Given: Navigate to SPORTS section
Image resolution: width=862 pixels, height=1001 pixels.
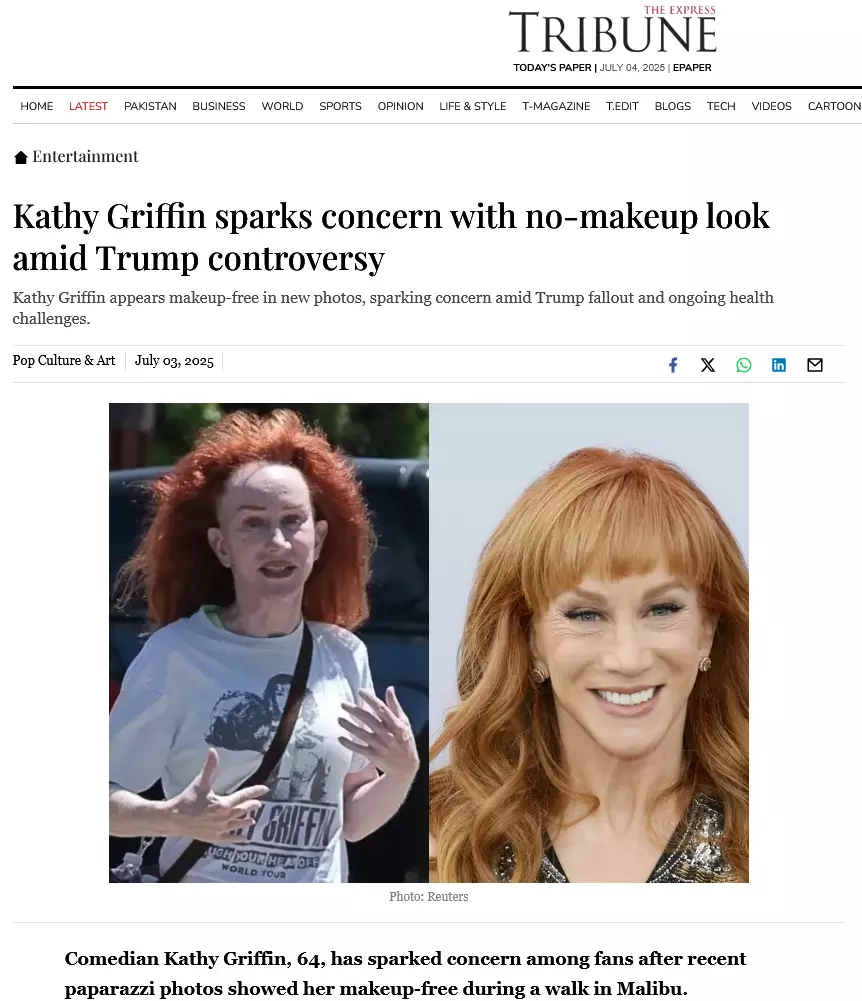Looking at the screenshot, I should coord(340,106).
